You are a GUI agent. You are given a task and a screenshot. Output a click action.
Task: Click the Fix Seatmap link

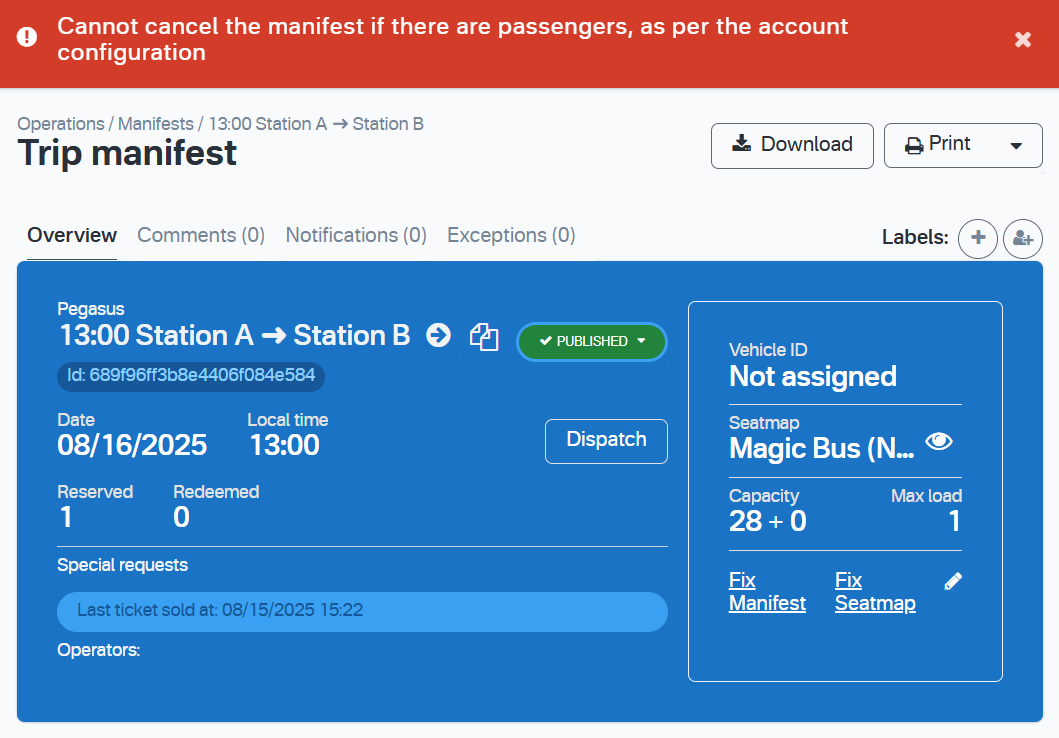point(875,591)
